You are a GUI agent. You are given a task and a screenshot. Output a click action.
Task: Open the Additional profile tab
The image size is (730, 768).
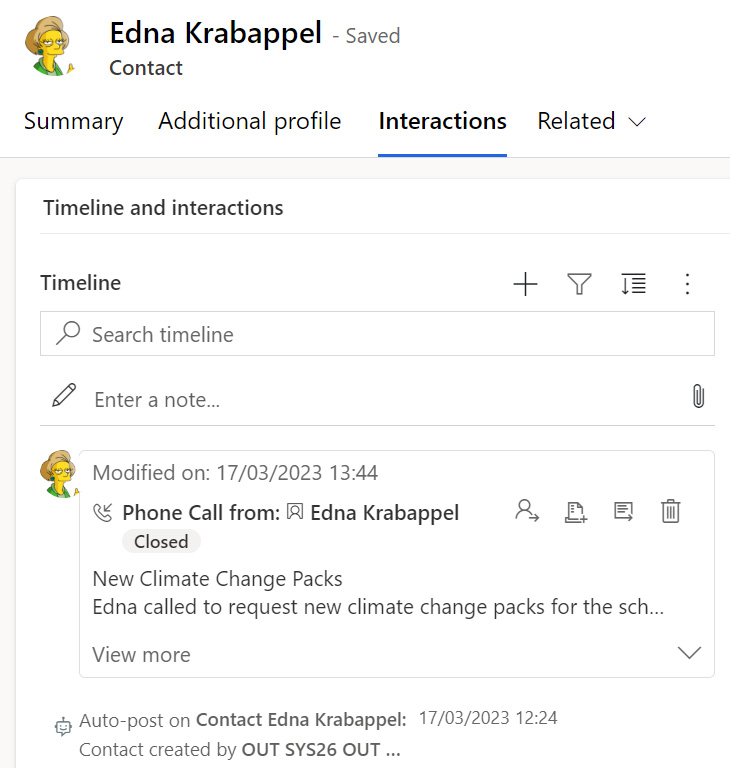(x=250, y=122)
